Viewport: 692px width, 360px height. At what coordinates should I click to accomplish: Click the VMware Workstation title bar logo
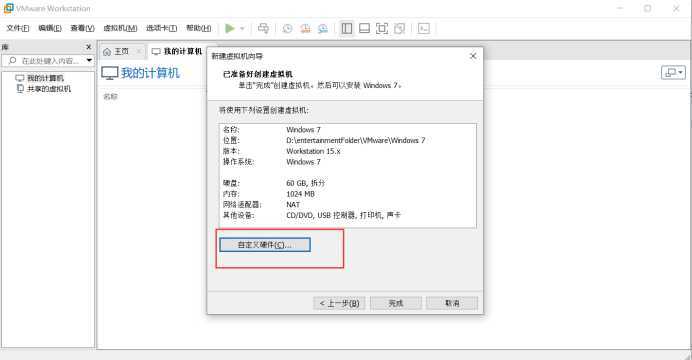tap(8, 8)
